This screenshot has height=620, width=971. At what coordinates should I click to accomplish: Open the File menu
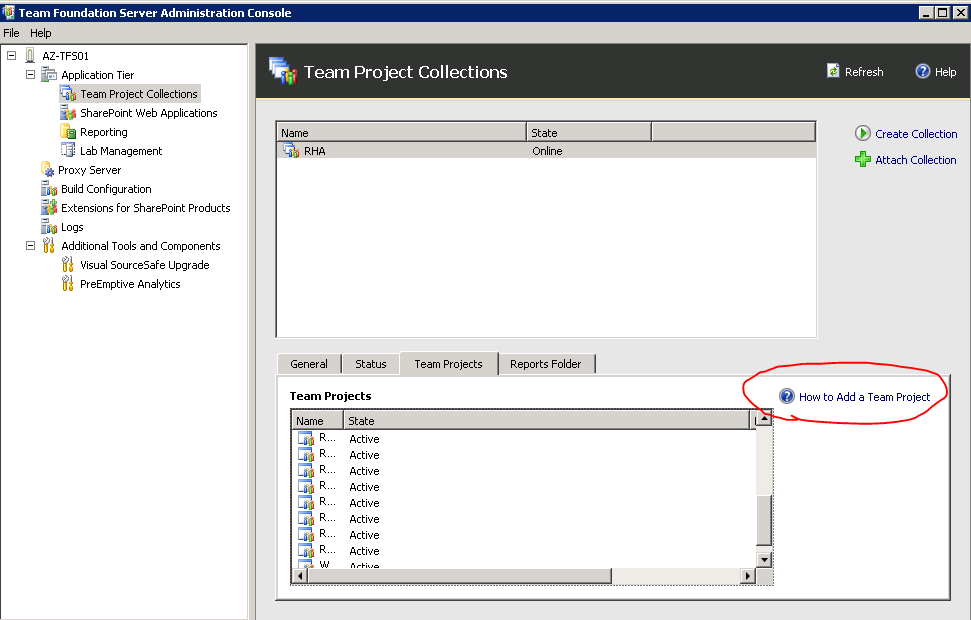[x=11, y=32]
